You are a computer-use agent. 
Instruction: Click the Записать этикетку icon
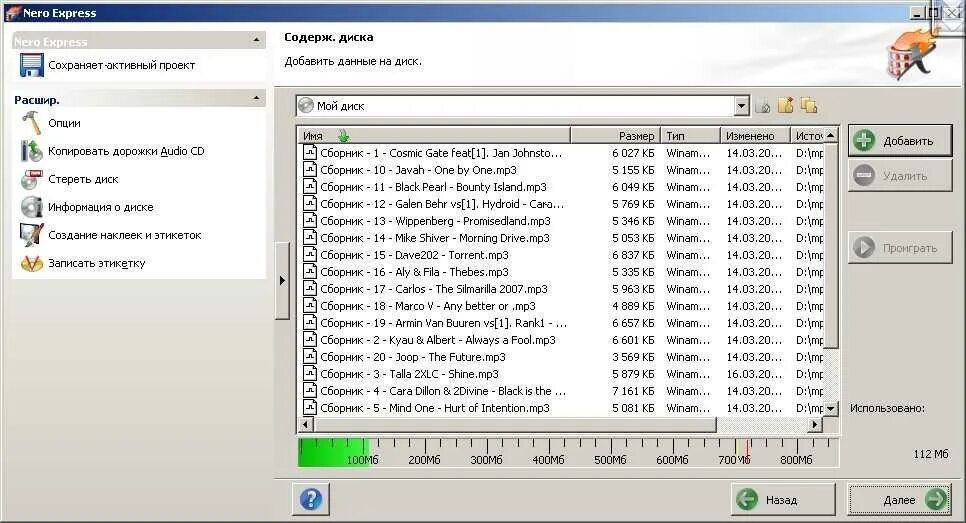31,263
